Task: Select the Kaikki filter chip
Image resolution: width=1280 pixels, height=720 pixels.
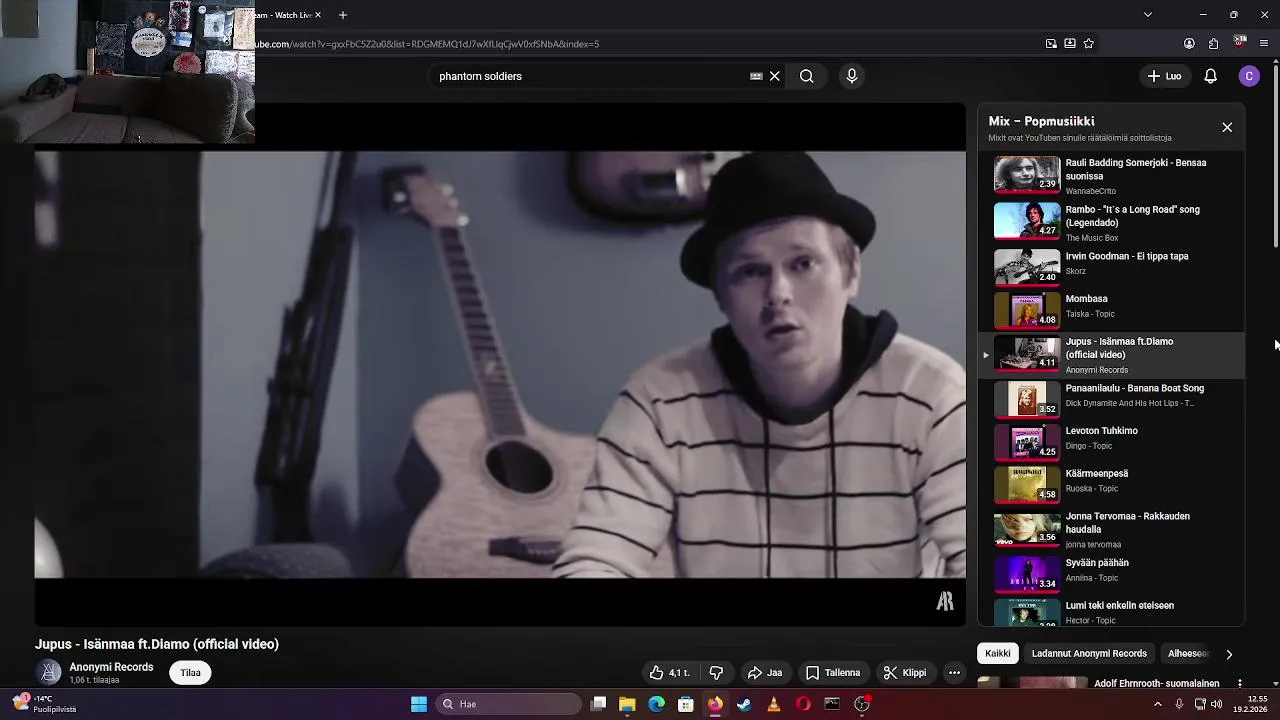Action: pos(998,653)
